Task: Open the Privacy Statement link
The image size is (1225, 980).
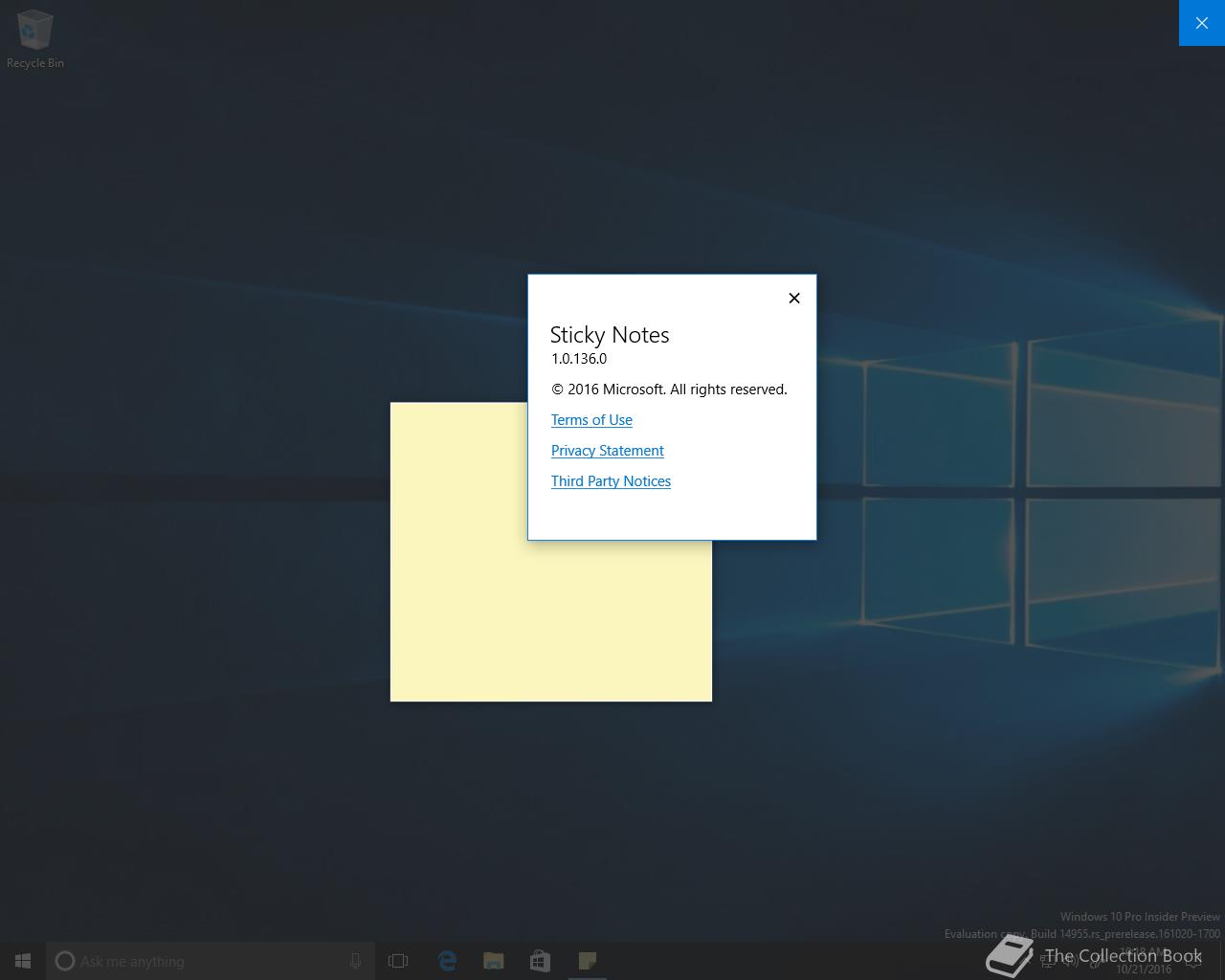Action: [607, 451]
